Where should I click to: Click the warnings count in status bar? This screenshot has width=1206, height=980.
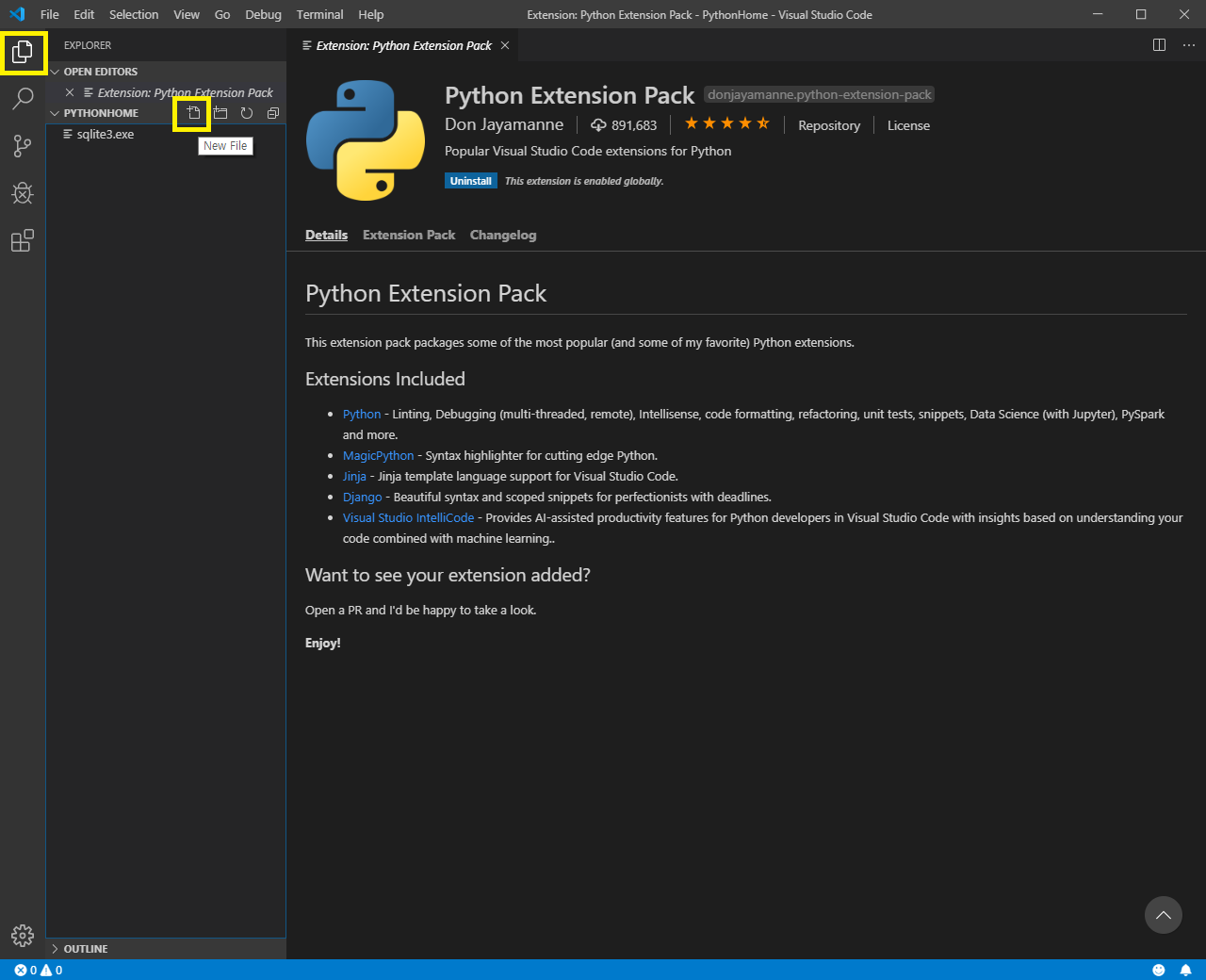coord(52,970)
